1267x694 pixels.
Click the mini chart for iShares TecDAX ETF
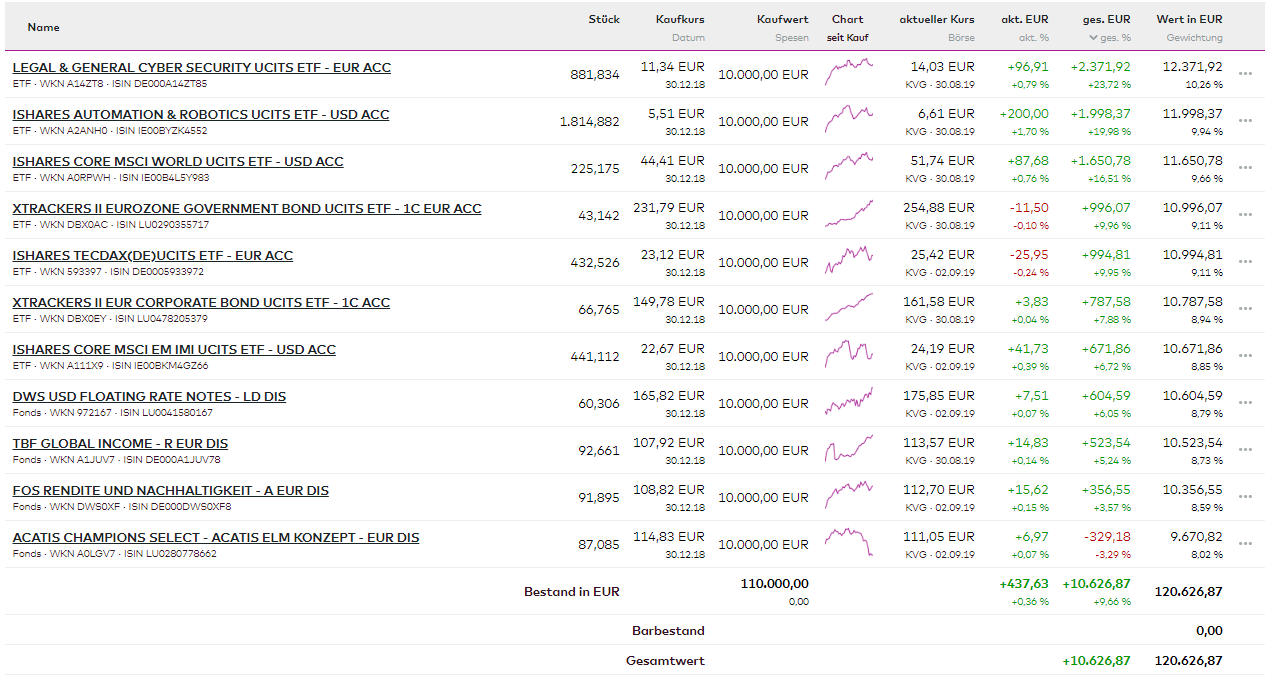click(x=848, y=261)
